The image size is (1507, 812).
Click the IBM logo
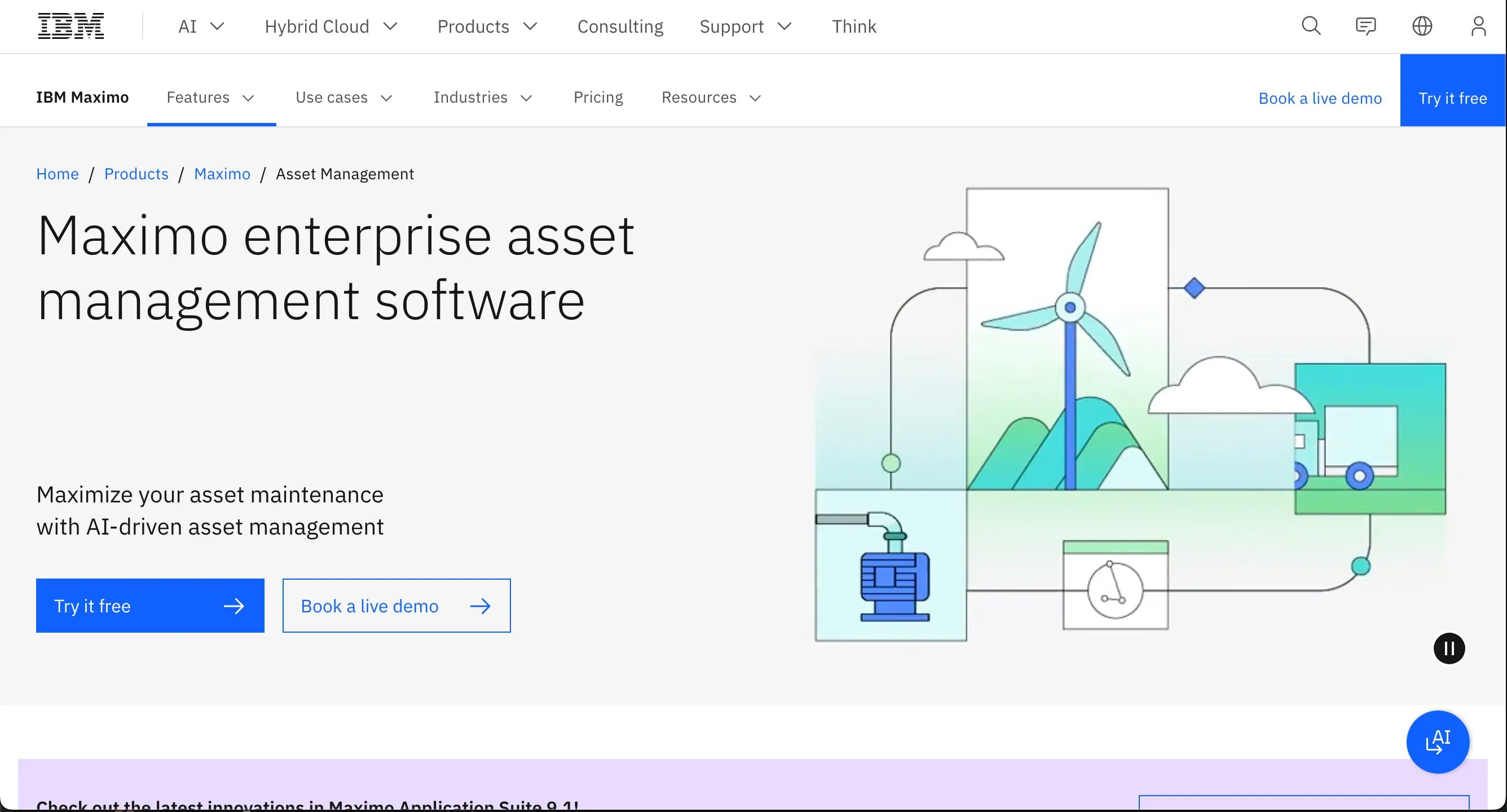pyautogui.click(x=71, y=27)
